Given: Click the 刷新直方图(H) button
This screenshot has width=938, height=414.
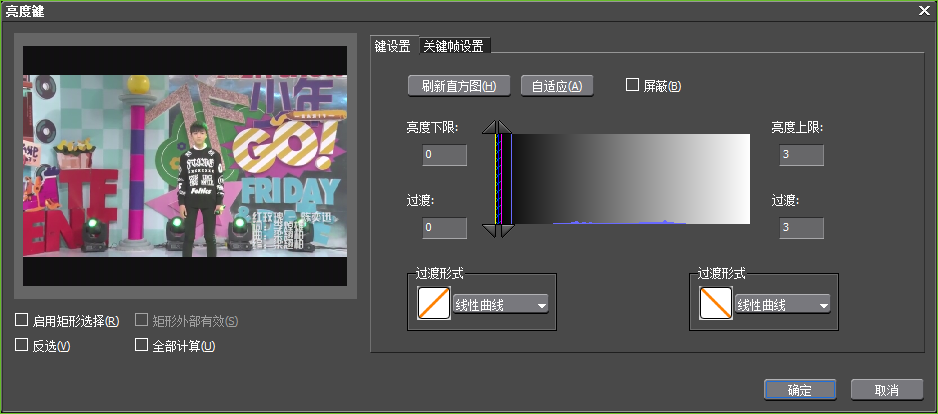Looking at the screenshot, I should [x=459, y=86].
